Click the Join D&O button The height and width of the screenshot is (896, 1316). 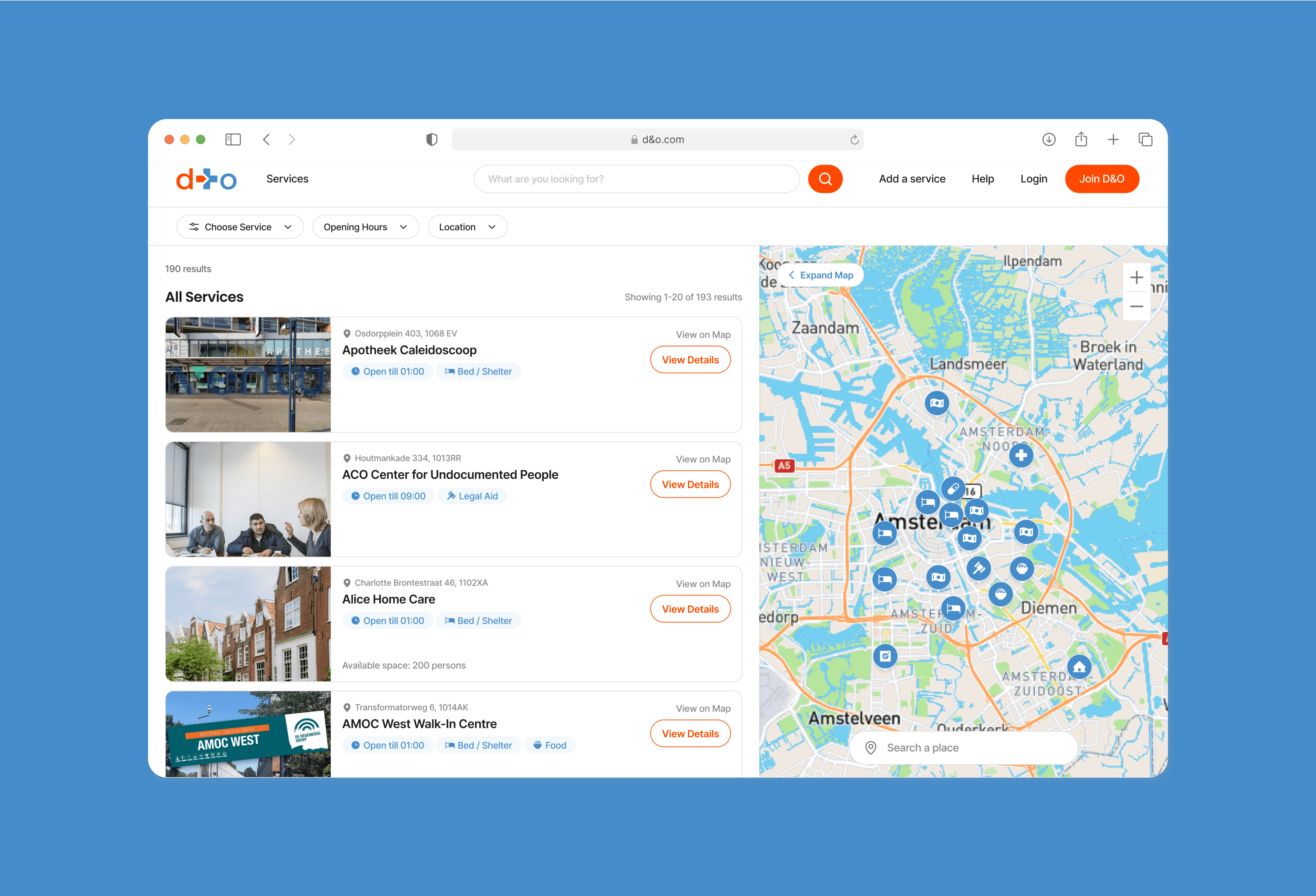click(x=1101, y=179)
